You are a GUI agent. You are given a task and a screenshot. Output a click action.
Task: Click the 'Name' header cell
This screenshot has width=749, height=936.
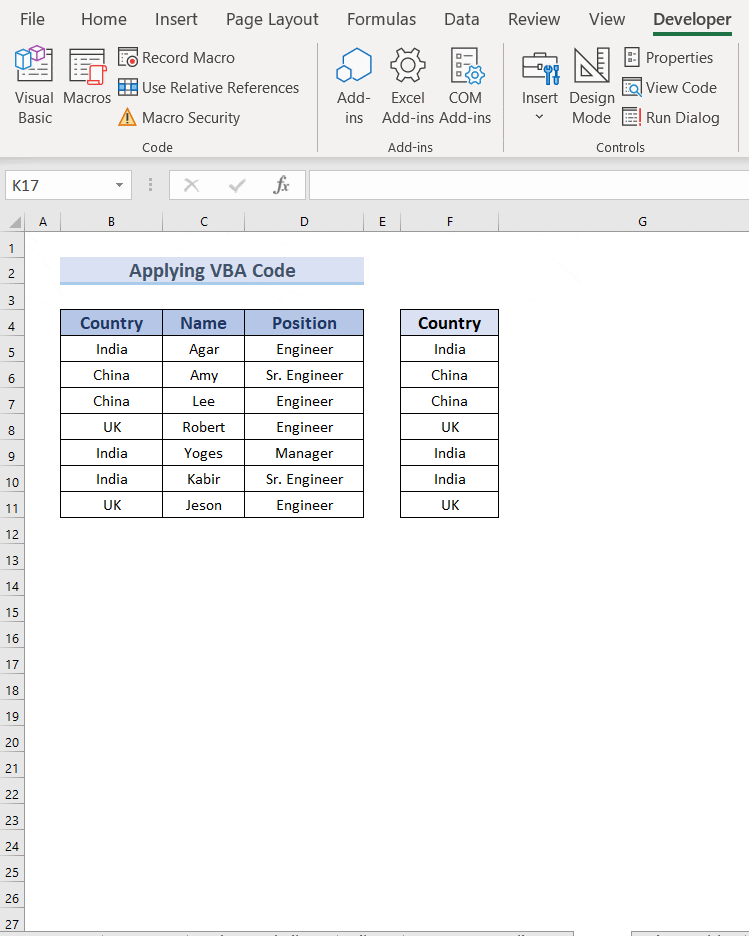(x=204, y=323)
